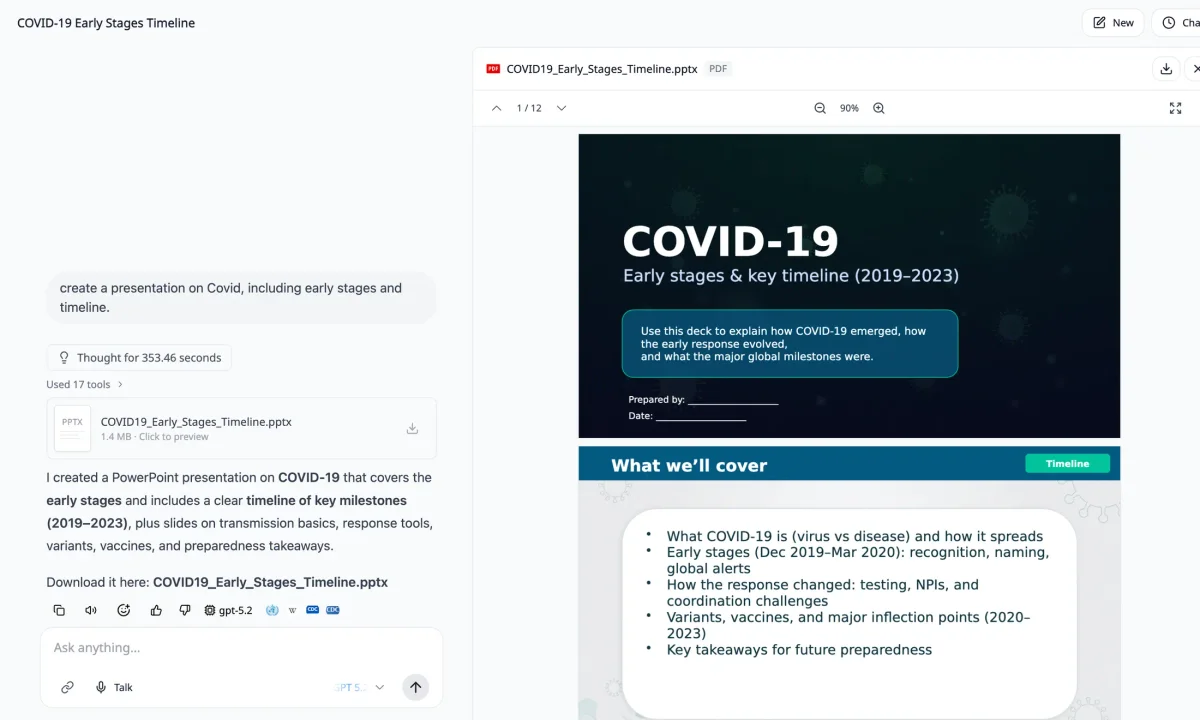Zoom in on the PDF preview
This screenshot has height=720, width=1200.
click(878, 108)
